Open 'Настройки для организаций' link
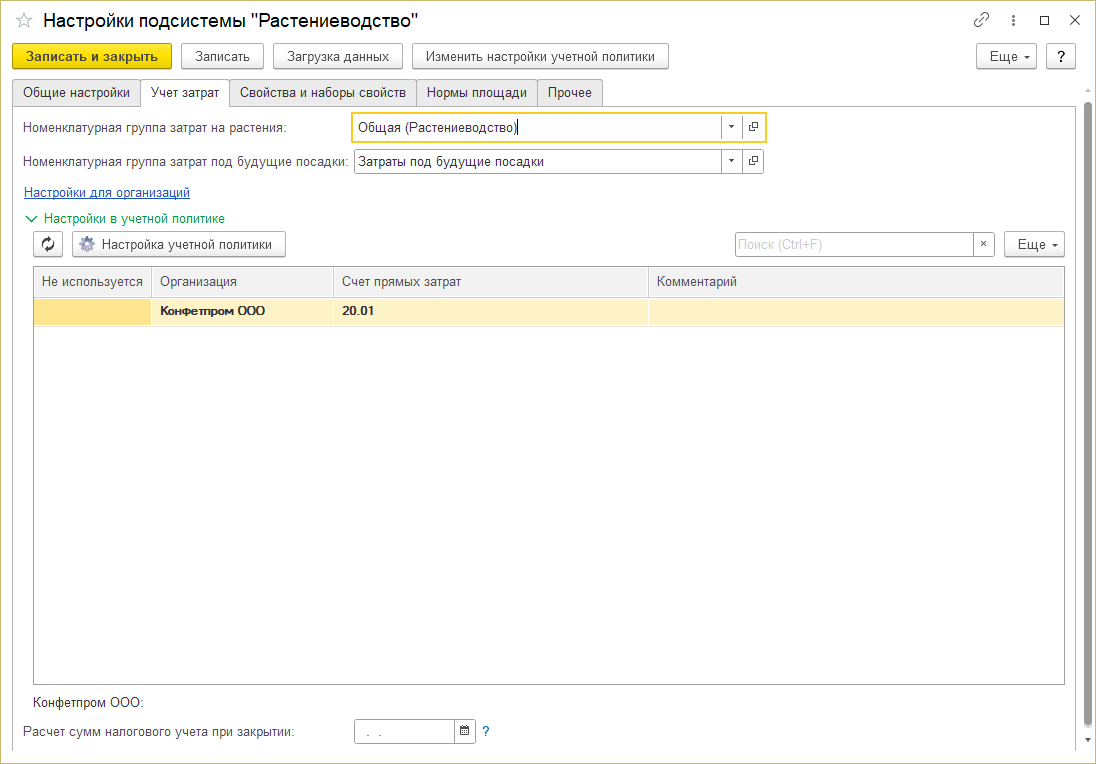This screenshot has width=1096, height=764. point(107,192)
